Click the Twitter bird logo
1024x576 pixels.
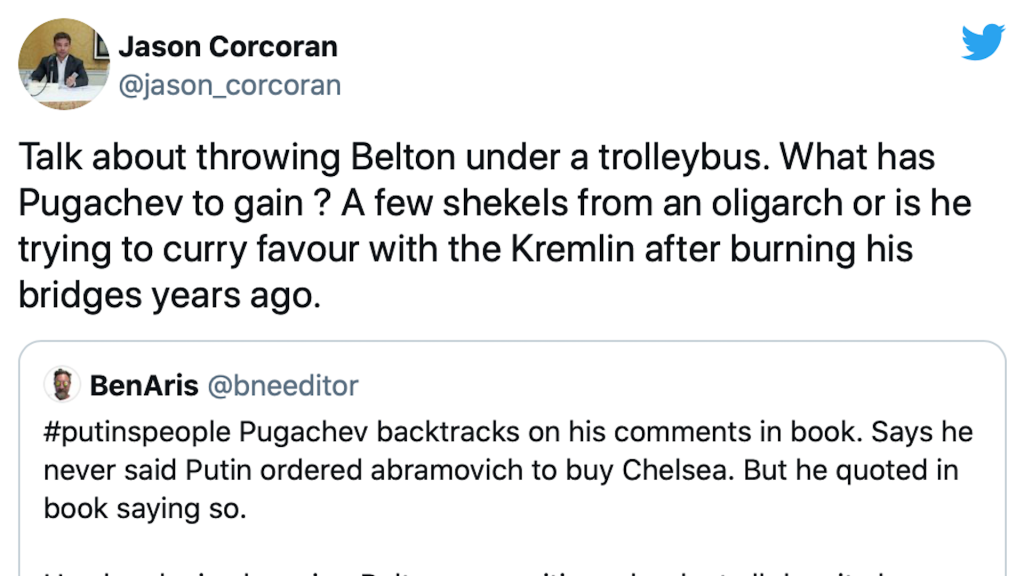982,42
